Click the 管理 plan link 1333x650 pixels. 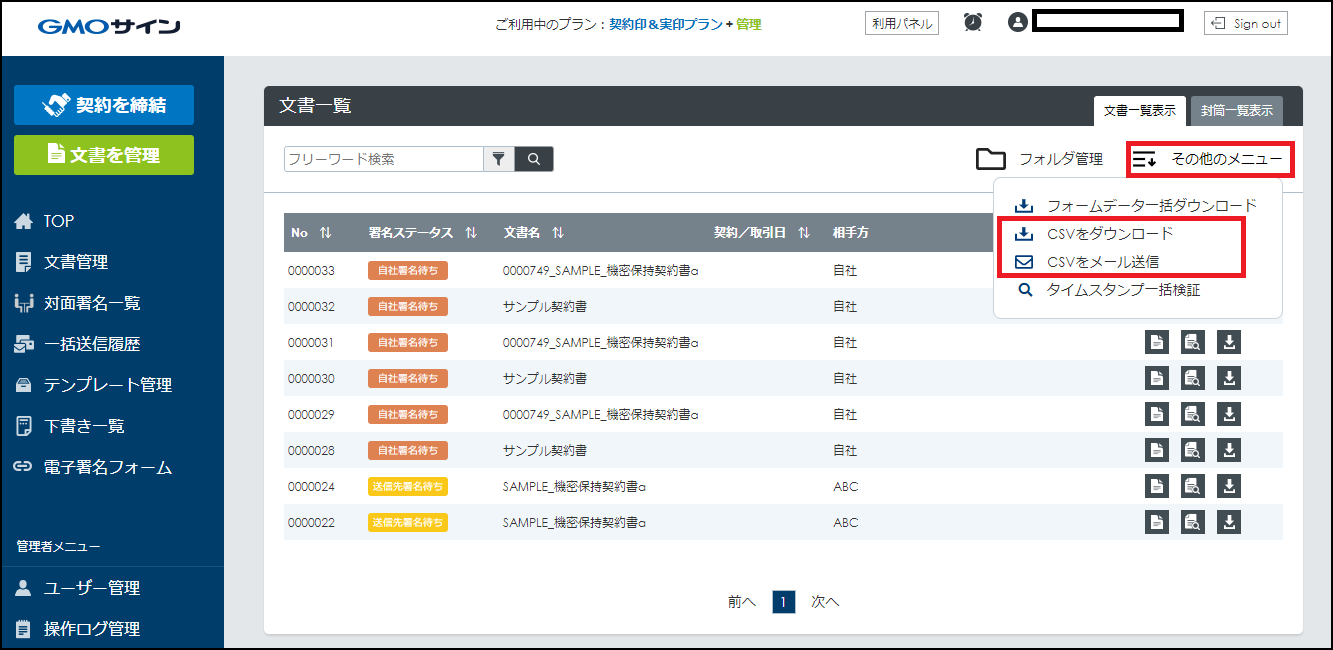pos(749,24)
